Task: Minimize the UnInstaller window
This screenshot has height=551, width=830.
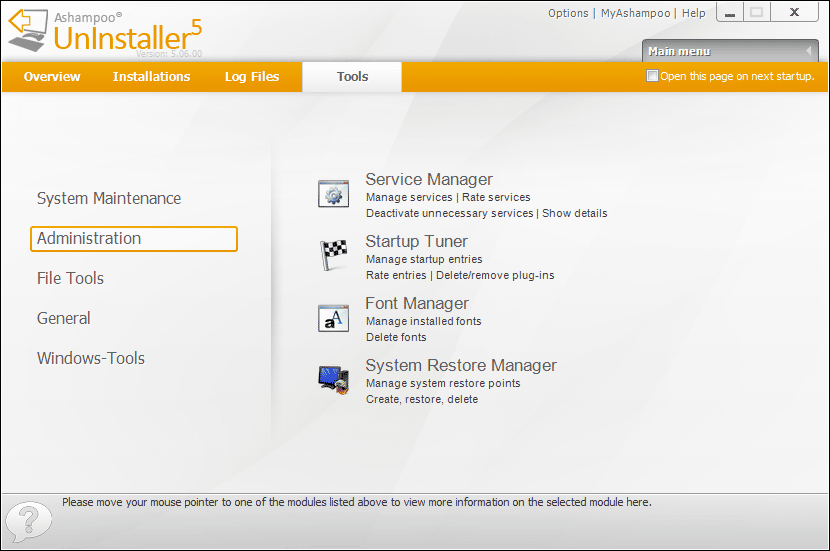Action: 729,13
